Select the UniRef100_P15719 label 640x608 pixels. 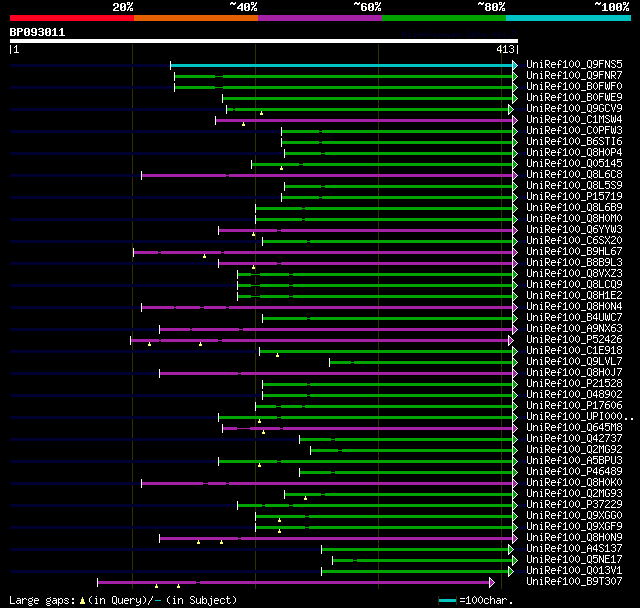tap(574, 197)
